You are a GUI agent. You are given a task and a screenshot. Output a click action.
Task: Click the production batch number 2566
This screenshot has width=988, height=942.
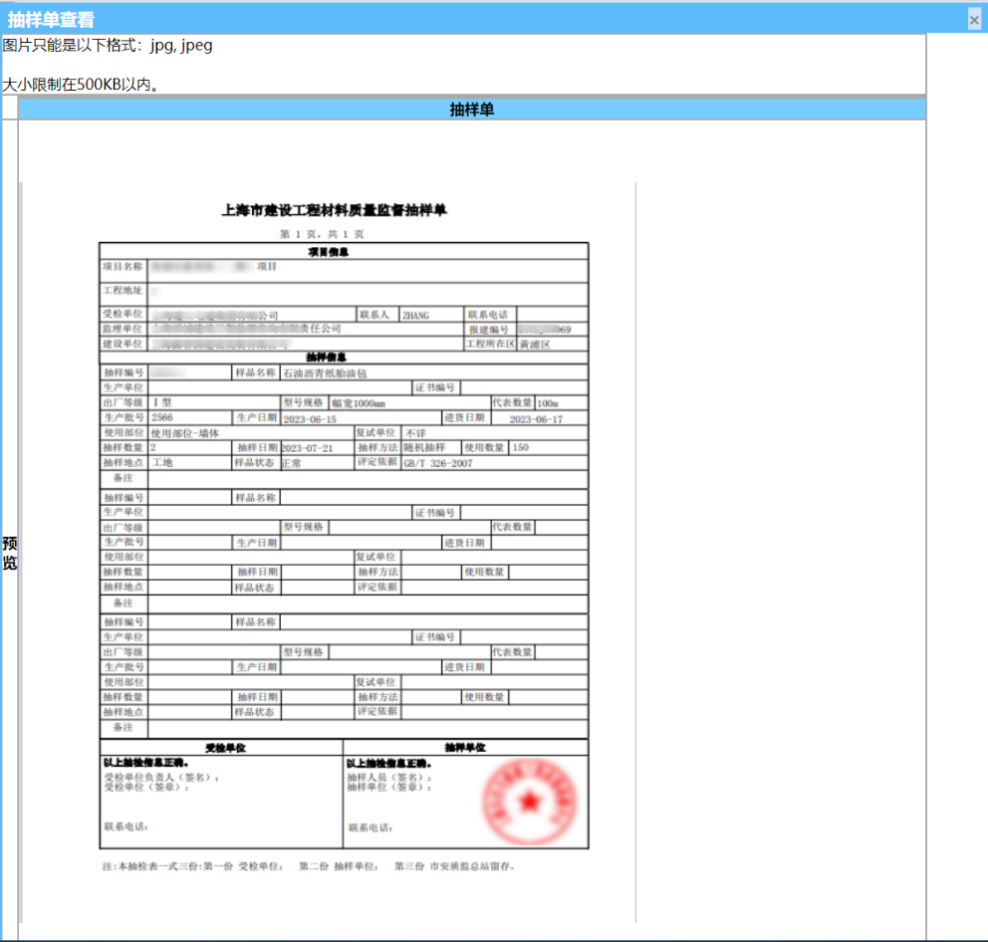[x=162, y=418]
